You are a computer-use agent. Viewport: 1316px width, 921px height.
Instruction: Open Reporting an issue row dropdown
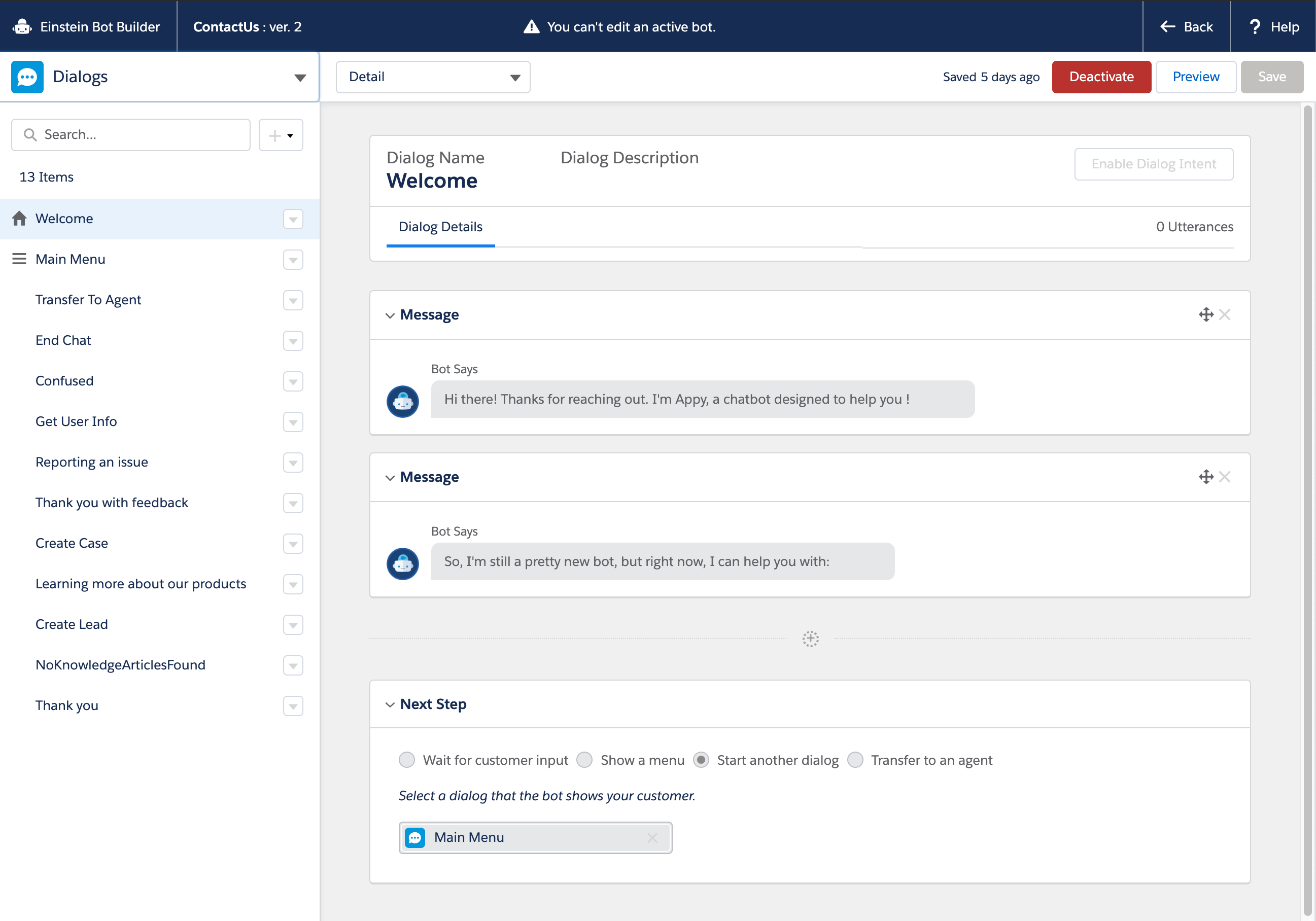coord(293,463)
